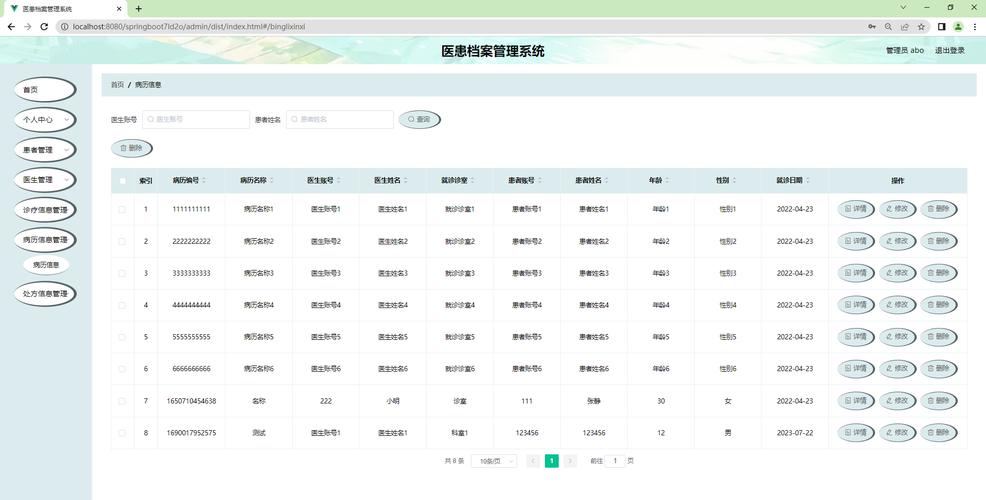This screenshot has height=500, width=986.
Task: Click 首页 in the breadcrumb
Action: (x=118, y=84)
